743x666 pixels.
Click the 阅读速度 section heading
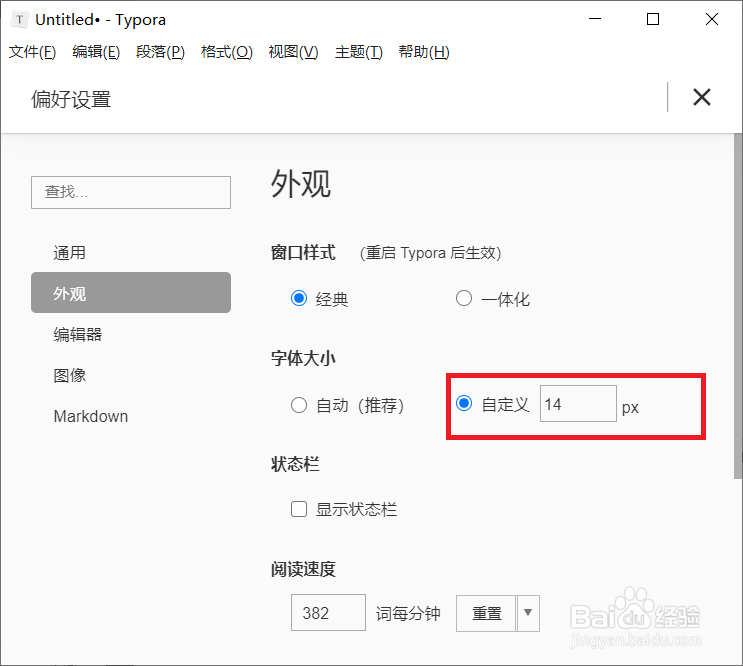pos(303,569)
